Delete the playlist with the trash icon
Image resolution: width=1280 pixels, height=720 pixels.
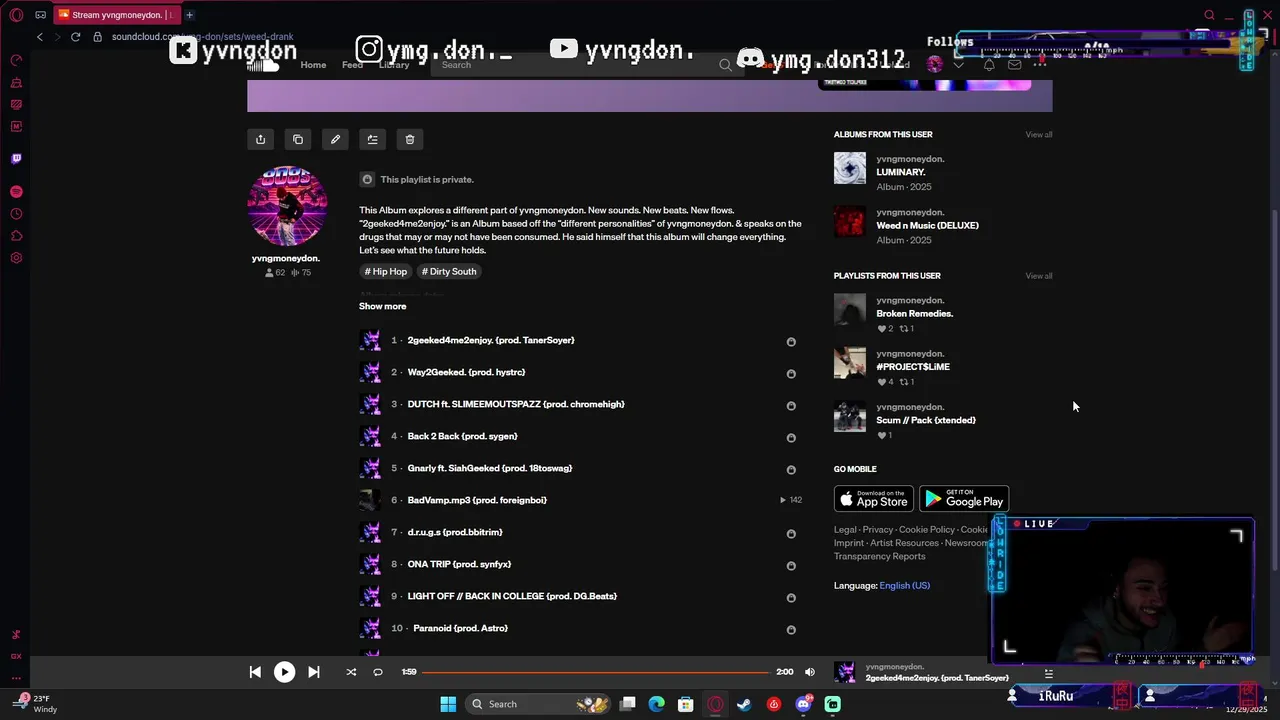tap(409, 139)
